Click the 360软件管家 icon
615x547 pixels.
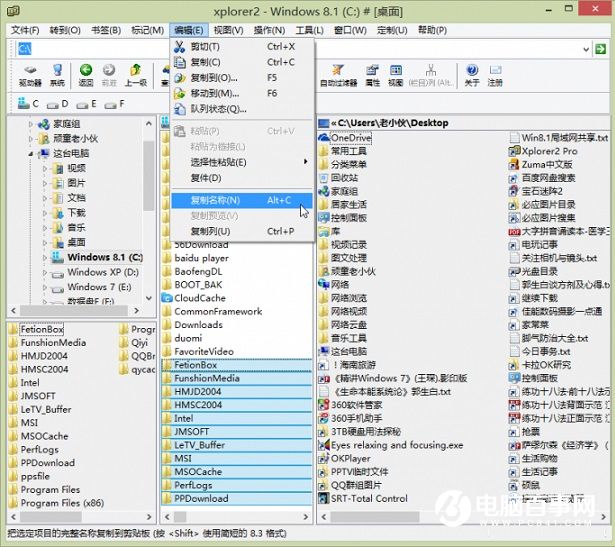click(324, 405)
